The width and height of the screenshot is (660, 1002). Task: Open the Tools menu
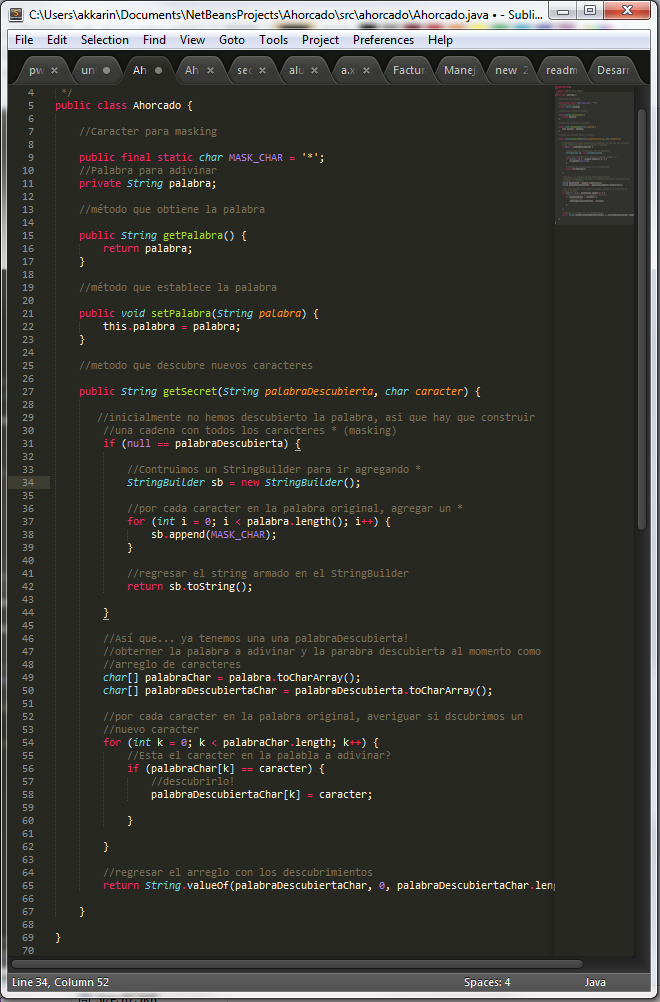[273, 40]
